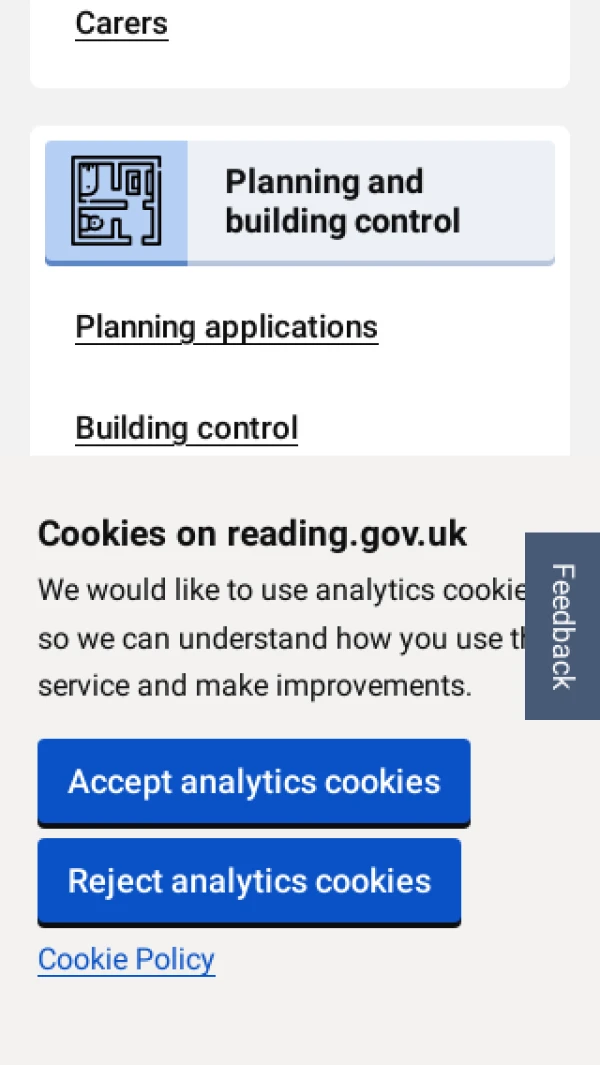Viewport: 600px width, 1065px height.
Task: Open the Building control link
Action: (186, 428)
